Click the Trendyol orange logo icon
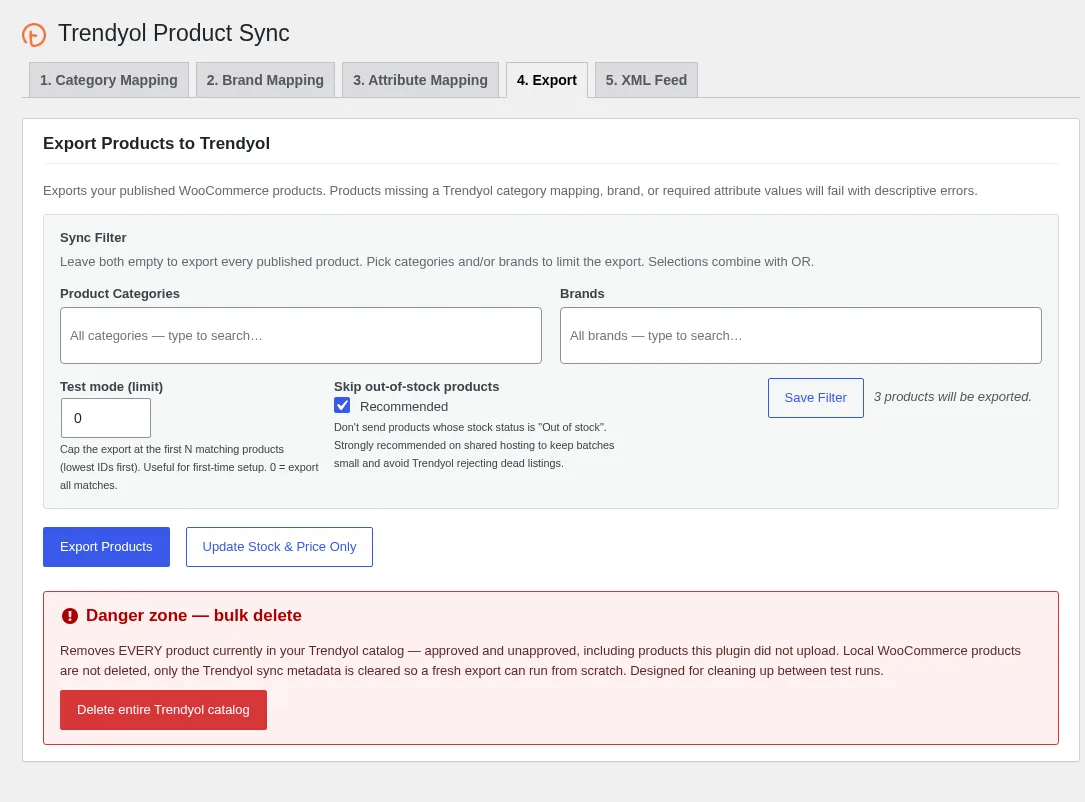 point(34,34)
